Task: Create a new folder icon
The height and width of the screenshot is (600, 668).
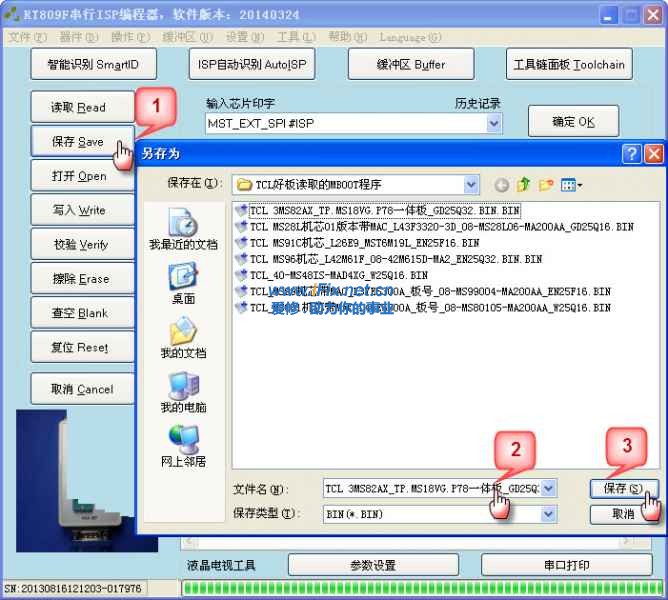Action: (x=546, y=185)
